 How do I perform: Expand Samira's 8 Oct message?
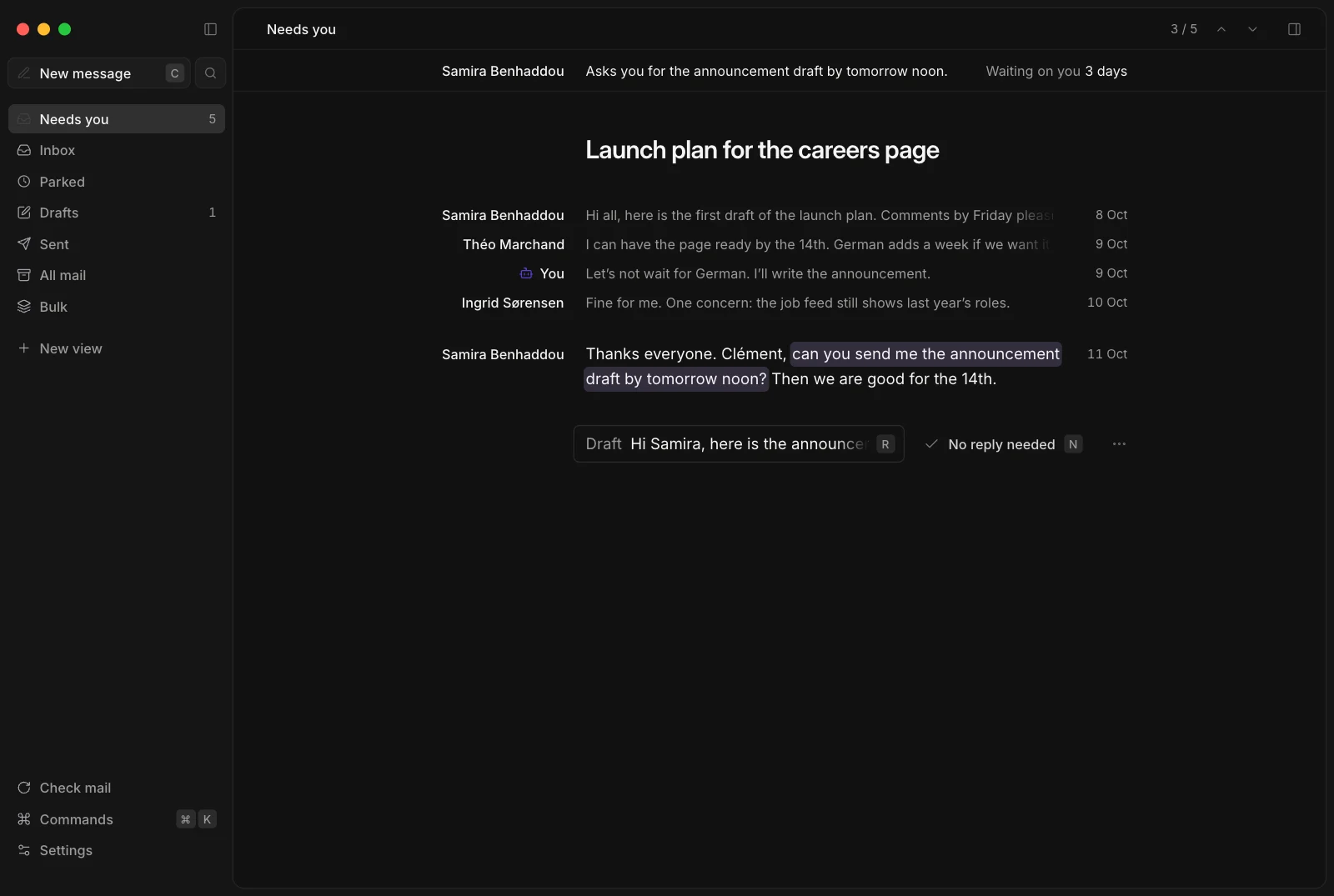(784, 215)
